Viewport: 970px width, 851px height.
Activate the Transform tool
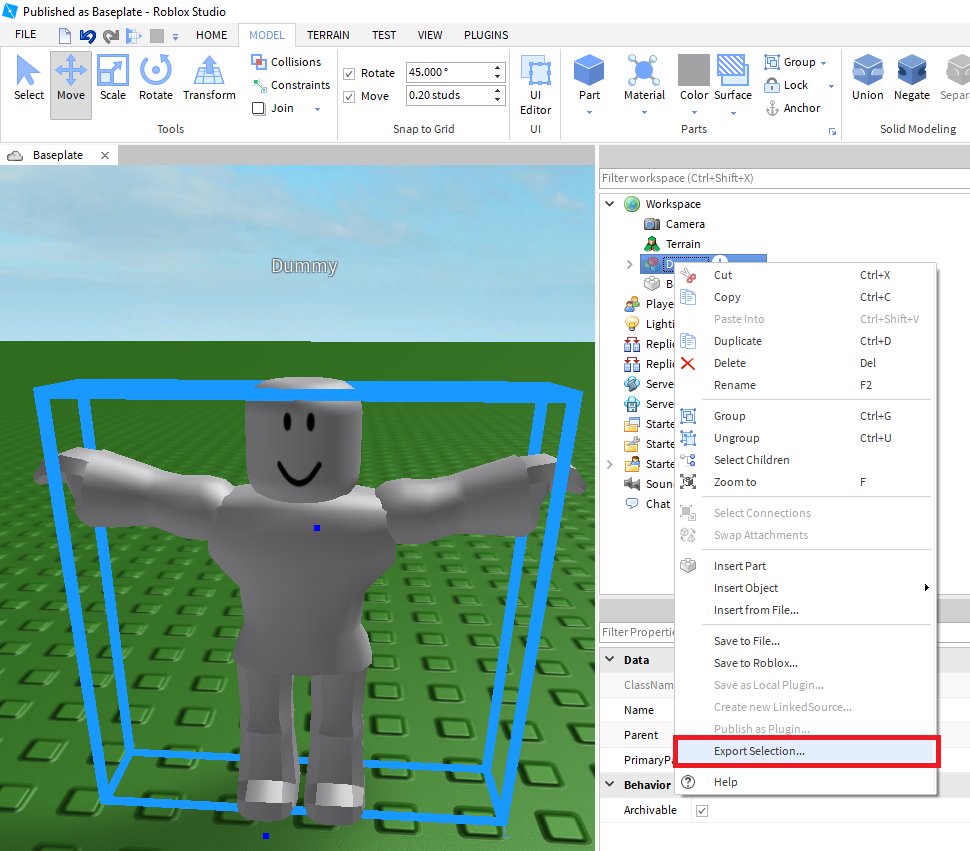(209, 78)
